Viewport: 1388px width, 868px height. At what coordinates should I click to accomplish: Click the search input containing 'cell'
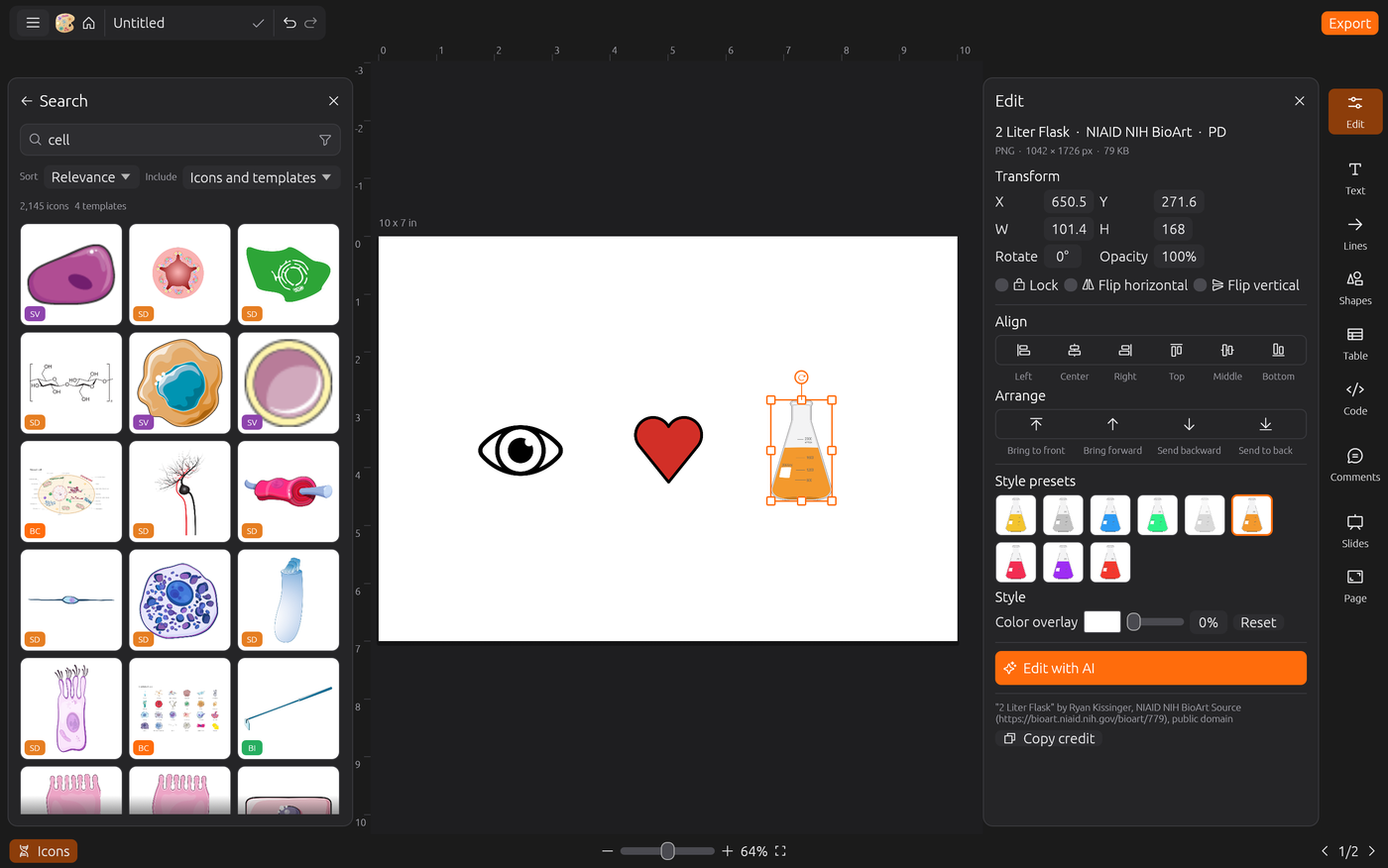[180, 140]
